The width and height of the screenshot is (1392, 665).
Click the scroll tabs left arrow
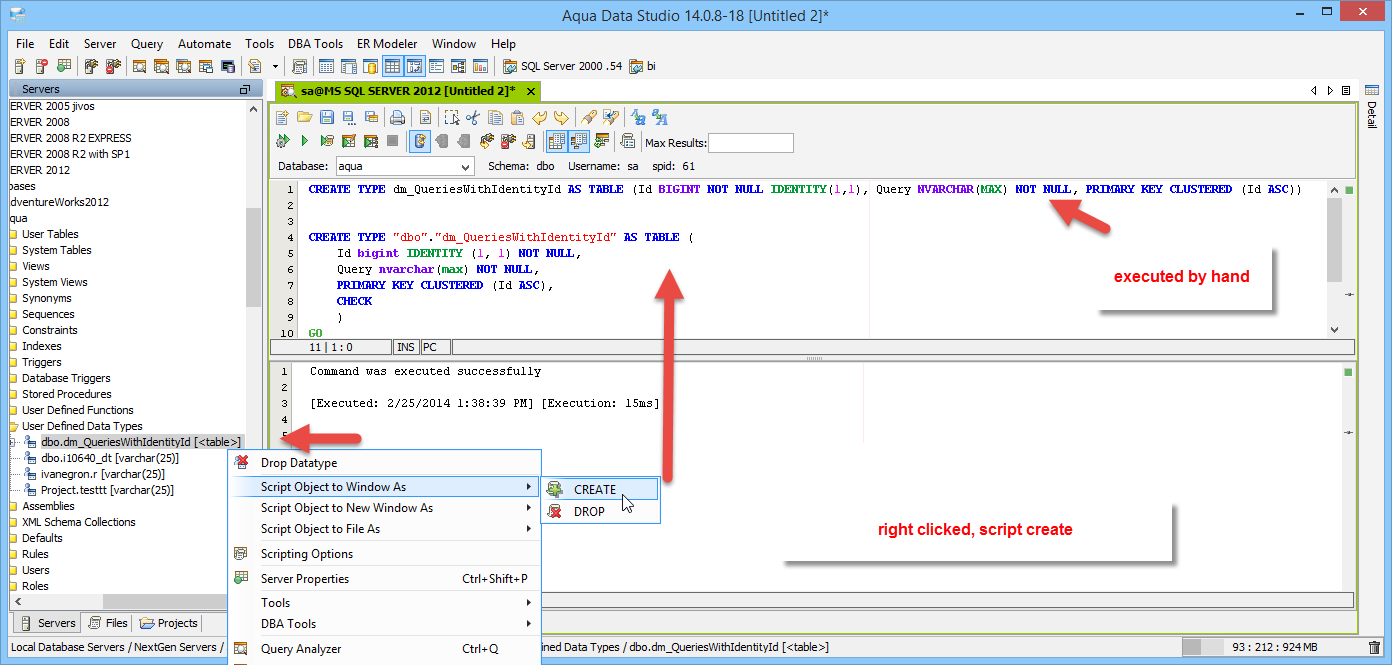(1314, 90)
